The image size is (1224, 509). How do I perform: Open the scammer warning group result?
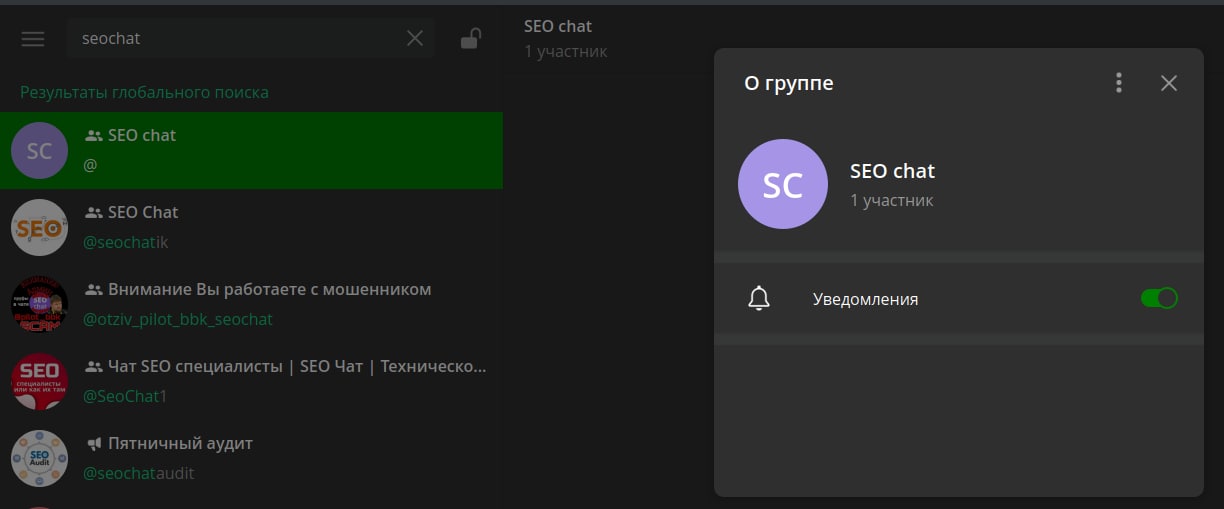tap(280, 304)
